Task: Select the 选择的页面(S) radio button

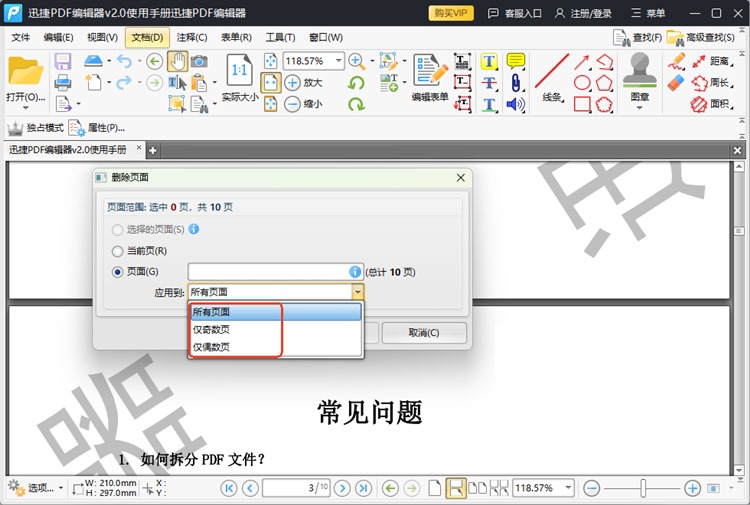Action: (x=117, y=230)
